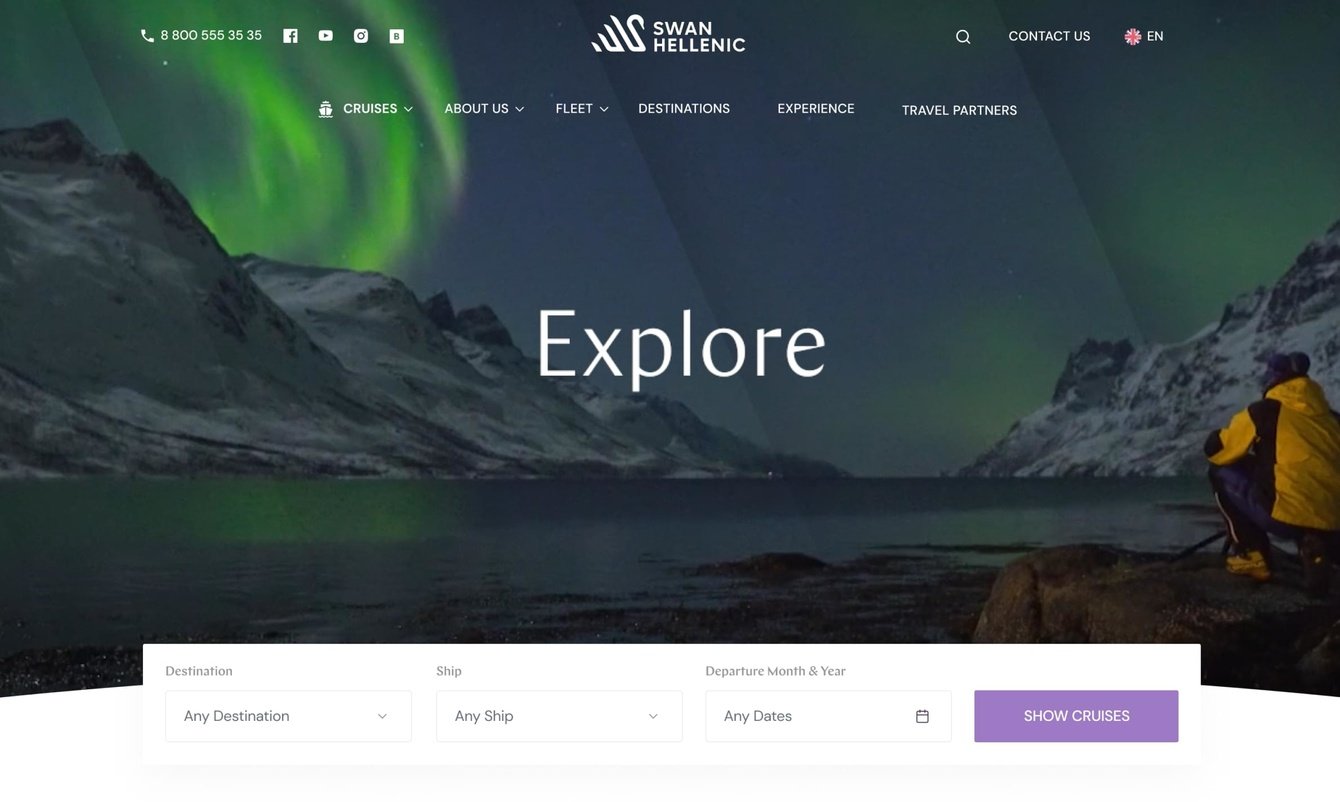Open the Facebook social icon

(290, 36)
